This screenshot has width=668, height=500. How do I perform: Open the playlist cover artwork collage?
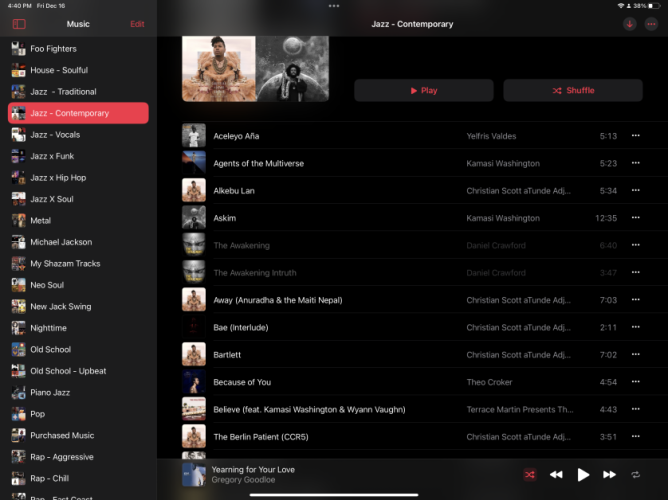[x=255, y=69]
